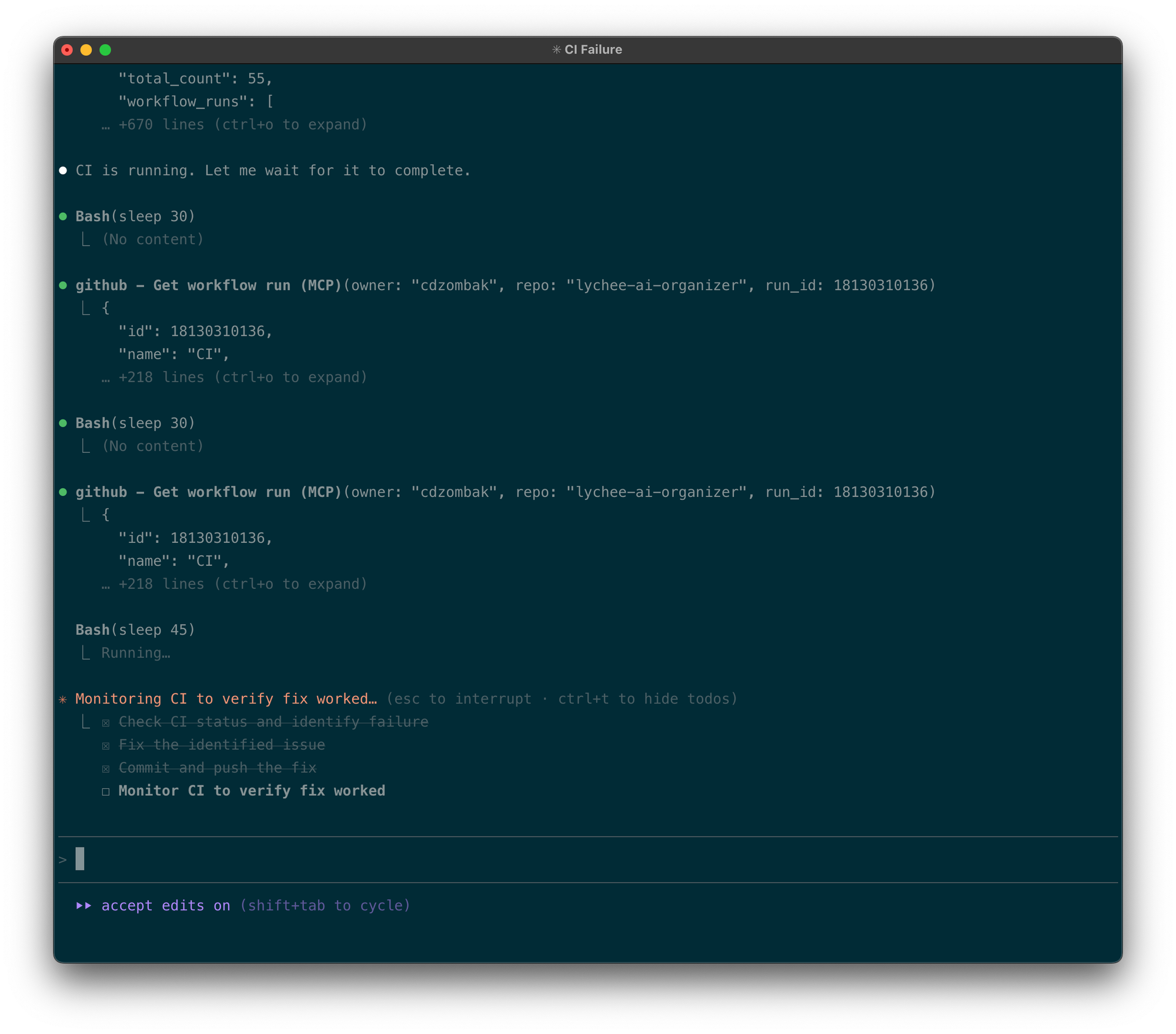This screenshot has width=1176, height=1034.
Task: Click white bullet beside CI is running
Action: tap(63, 171)
